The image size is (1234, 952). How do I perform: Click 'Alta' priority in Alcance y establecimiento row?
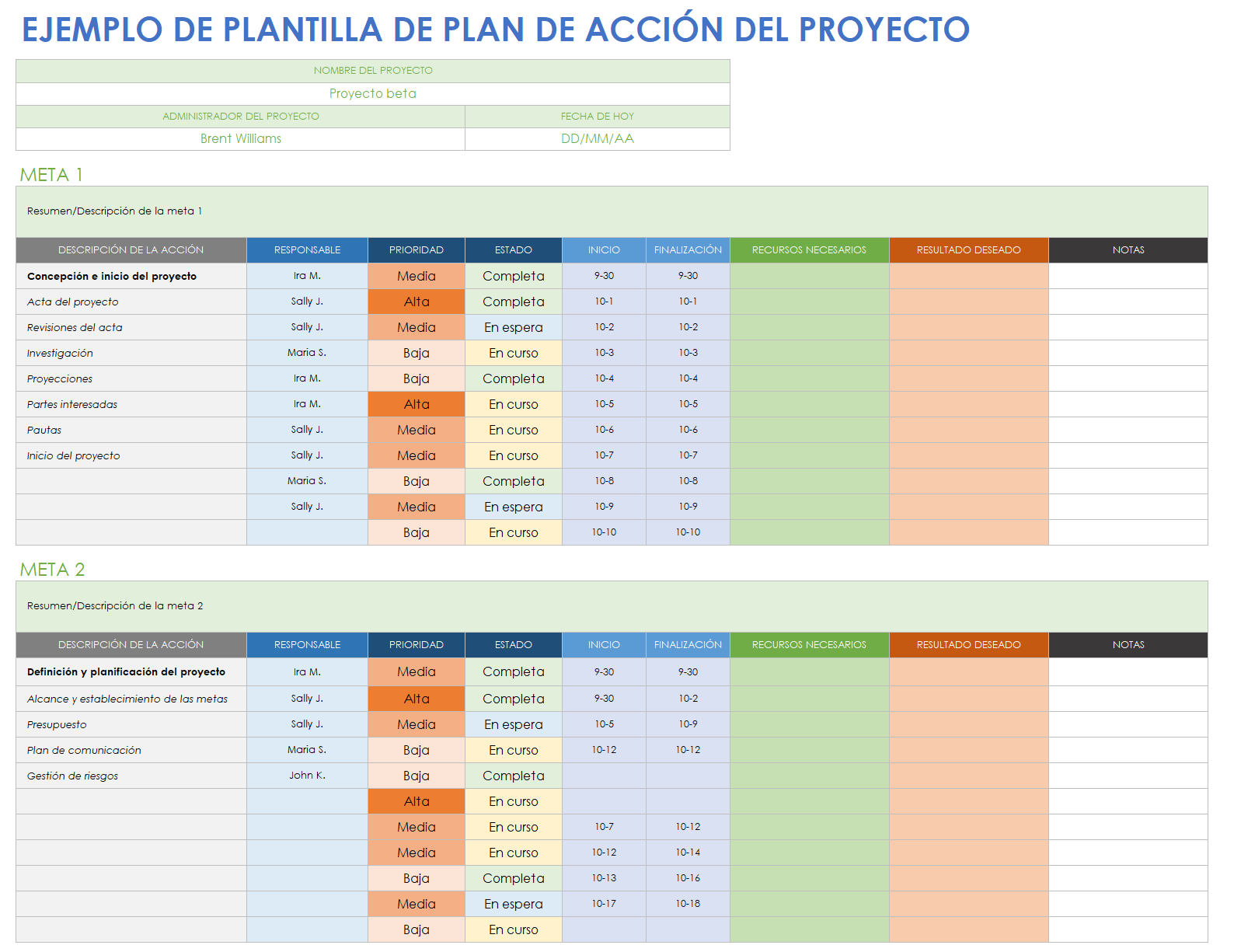[417, 699]
